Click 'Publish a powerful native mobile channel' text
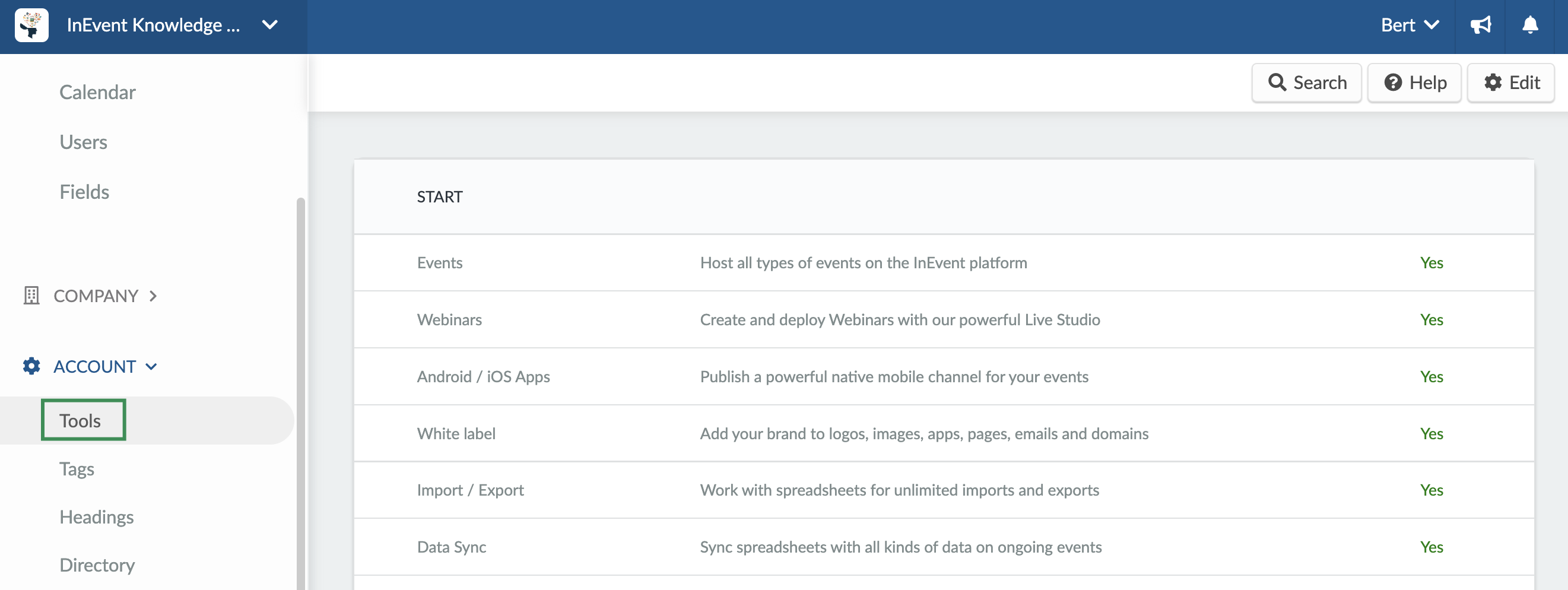The width and height of the screenshot is (1568, 590). (894, 377)
